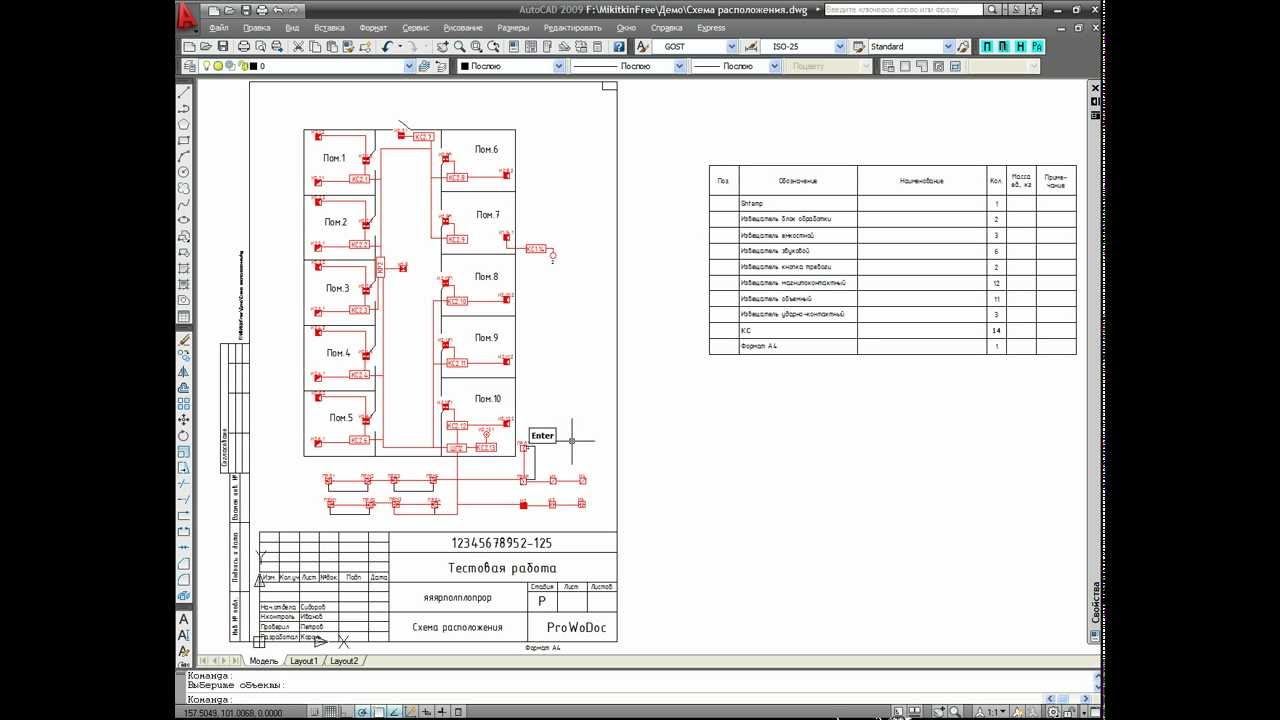Viewport: 1280px width, 720px height.
Task: Toggle Dynamic Input in status bar
Action: [x=426, y=712]
